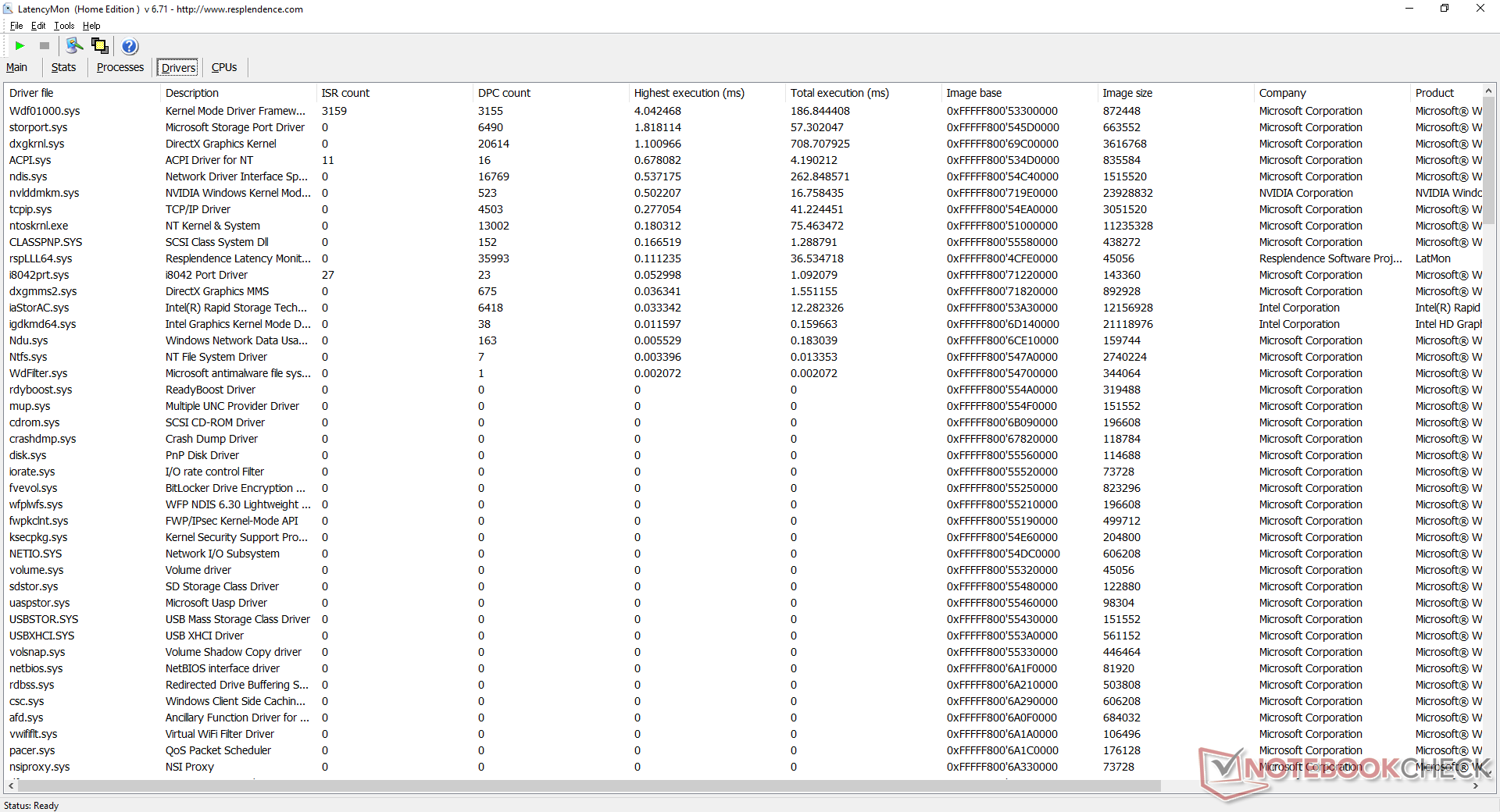
Task: Click the yellow overlapping squares toolbar icon
Action: click(100, 46)
